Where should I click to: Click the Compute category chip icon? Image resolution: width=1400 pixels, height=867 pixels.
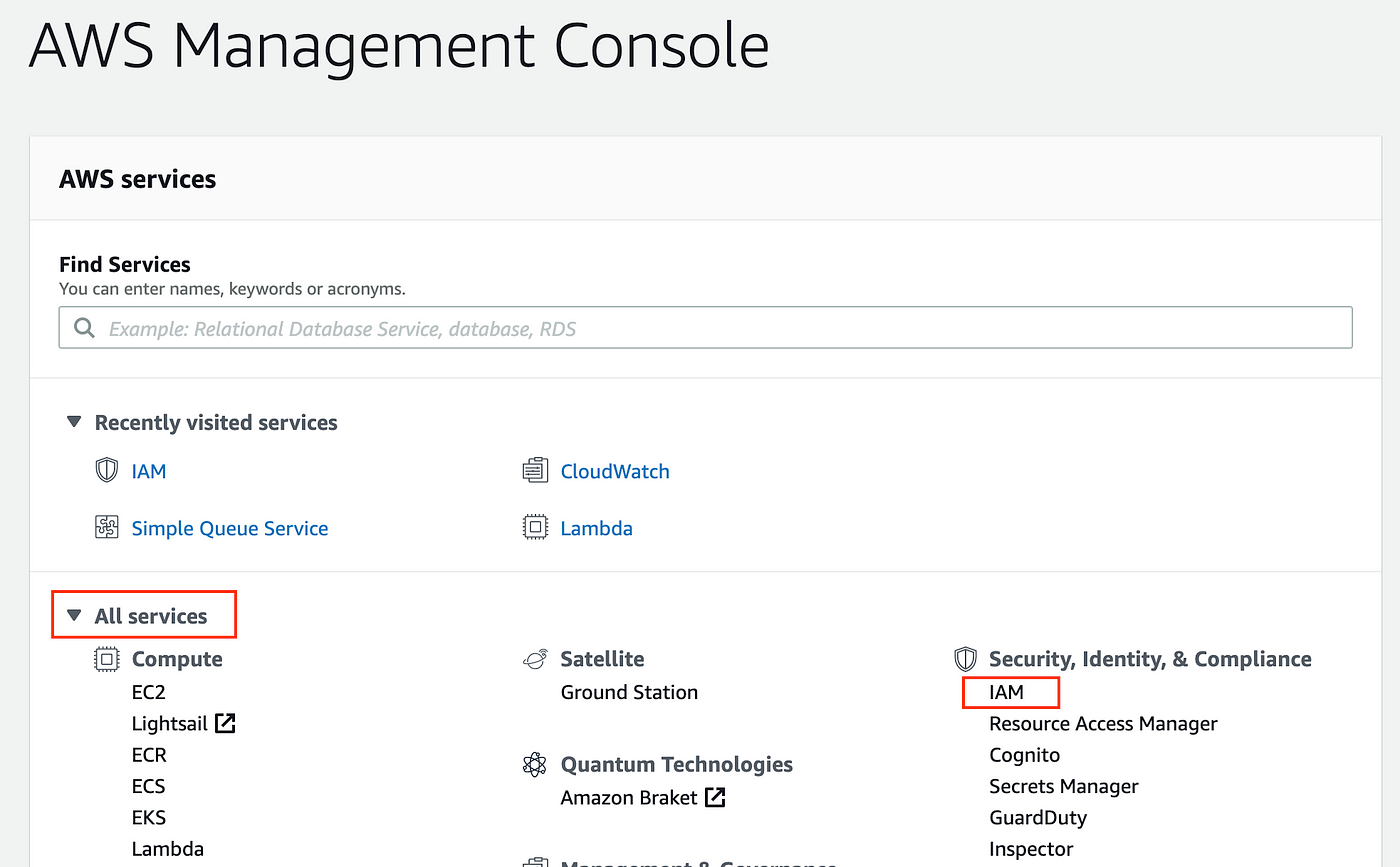coord(107,659)
